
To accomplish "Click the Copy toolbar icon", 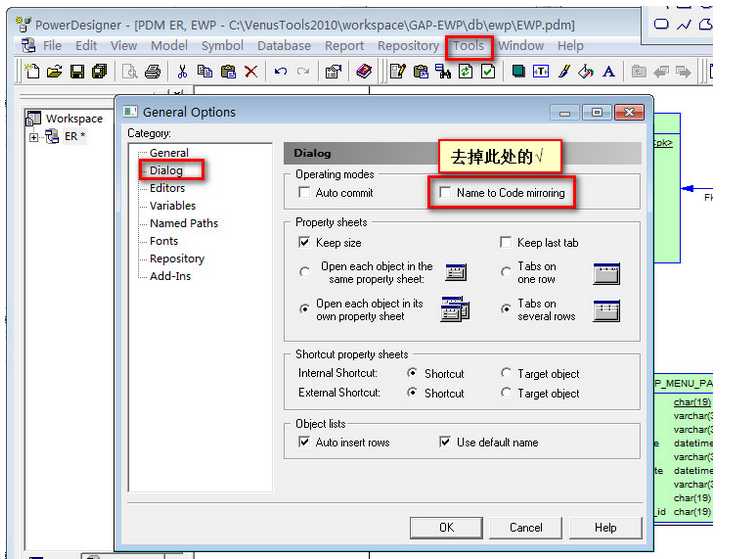I will coord(204,71).
